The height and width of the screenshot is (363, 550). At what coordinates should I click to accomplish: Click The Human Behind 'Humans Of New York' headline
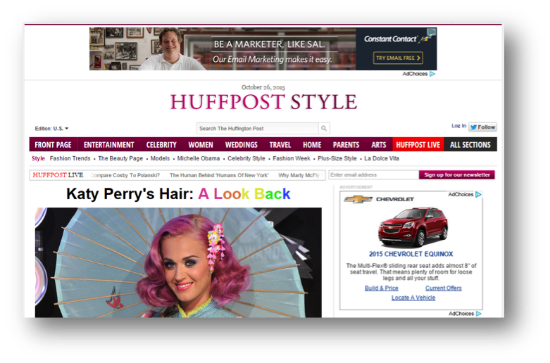pyautogui.click(x=219, y=175)
